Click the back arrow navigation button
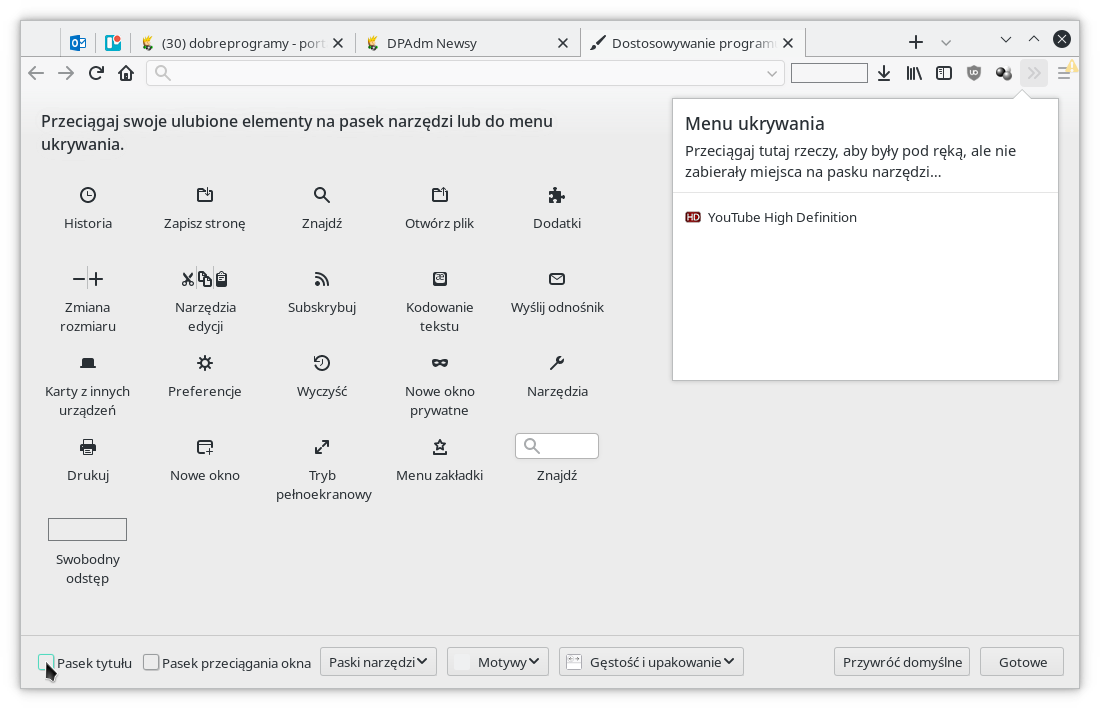Image resolution: width=1100 pixels, height=709 pixels. 36,73
